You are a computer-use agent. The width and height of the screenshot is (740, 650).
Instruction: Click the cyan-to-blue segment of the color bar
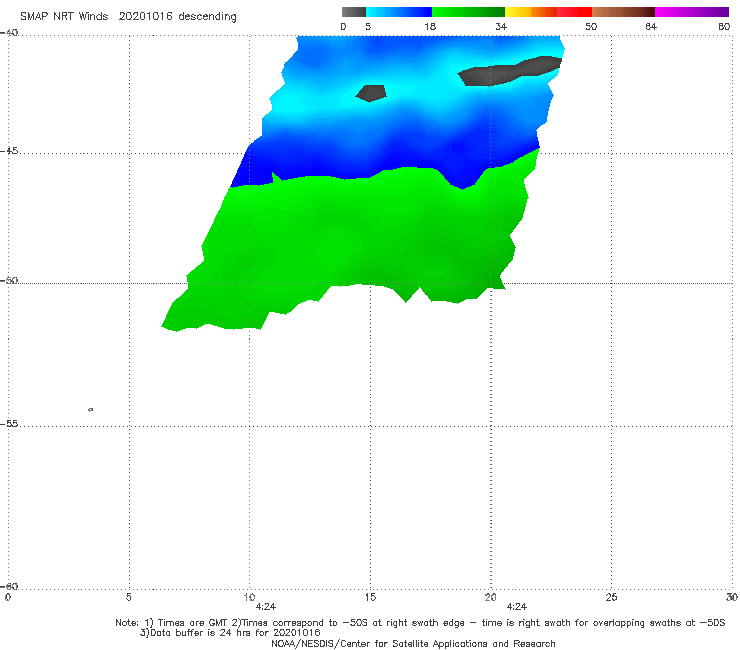click(399, 12)
